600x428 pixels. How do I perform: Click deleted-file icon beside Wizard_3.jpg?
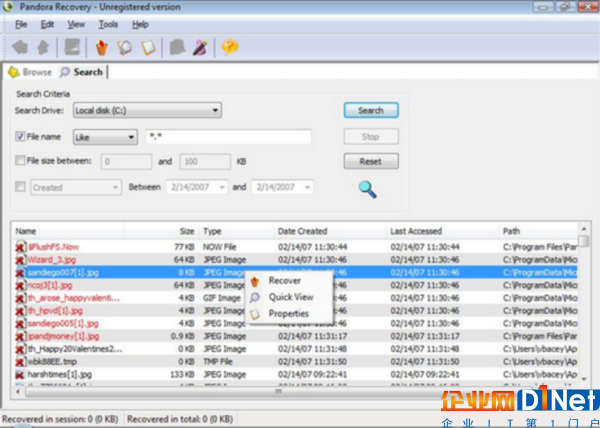click(x=20, y=260)
